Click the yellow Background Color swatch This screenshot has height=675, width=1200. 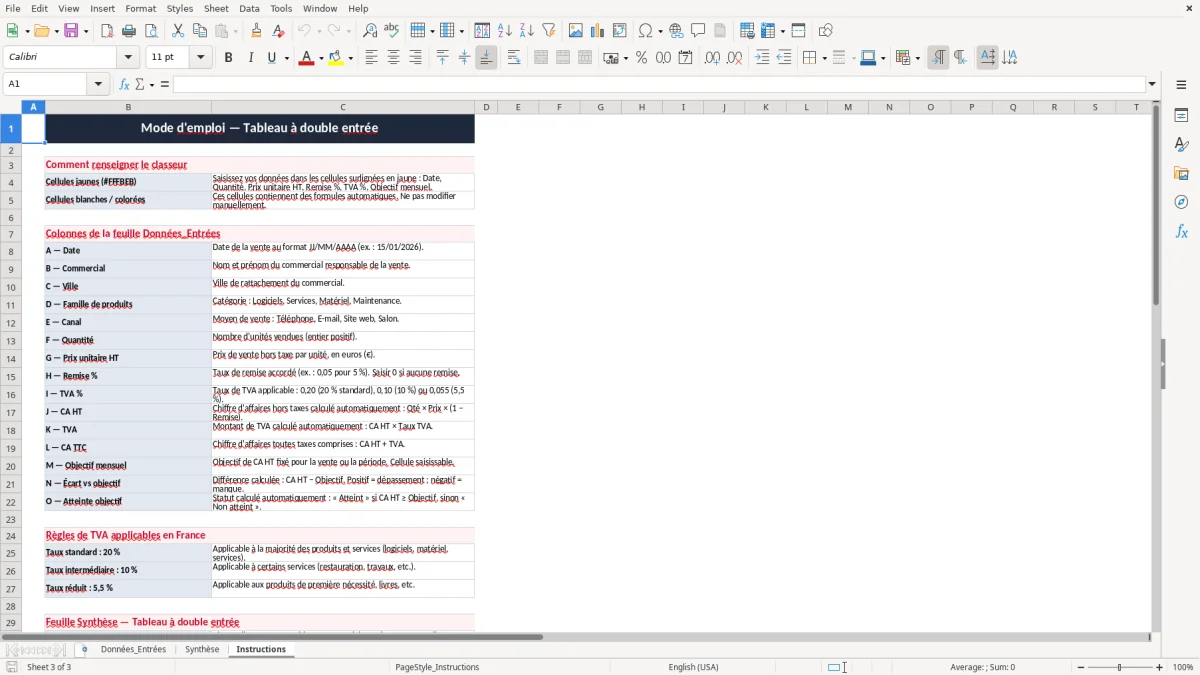pos(336,58)
